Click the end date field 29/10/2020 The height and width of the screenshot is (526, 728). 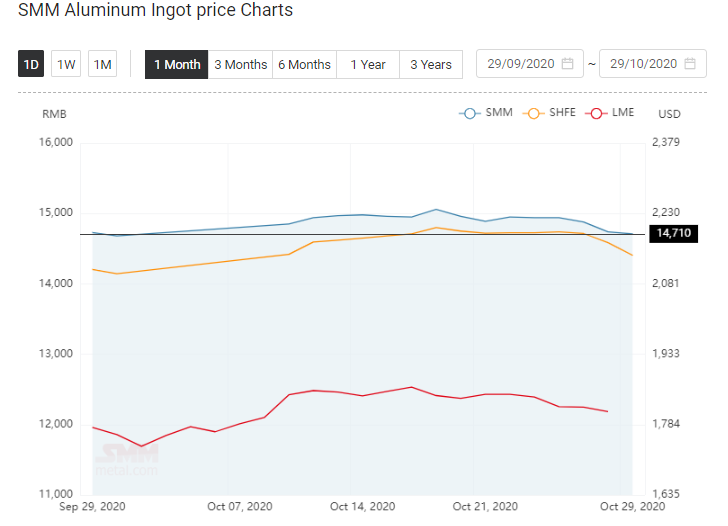653,64
